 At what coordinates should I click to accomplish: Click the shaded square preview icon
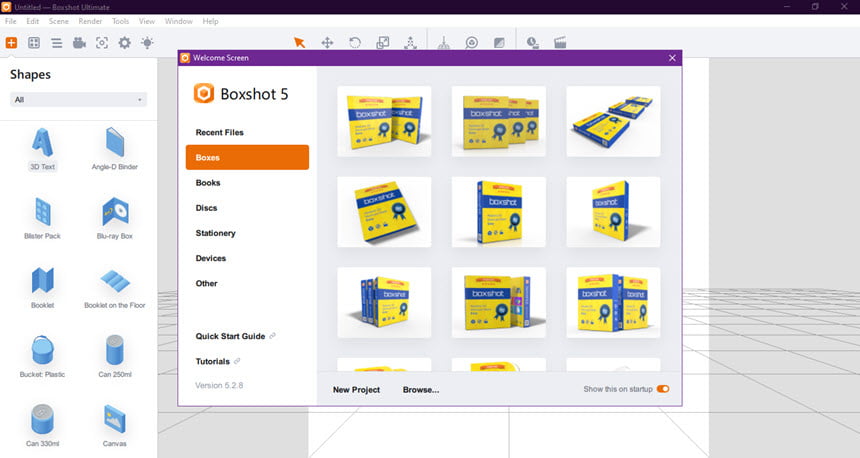coord(499,42)
